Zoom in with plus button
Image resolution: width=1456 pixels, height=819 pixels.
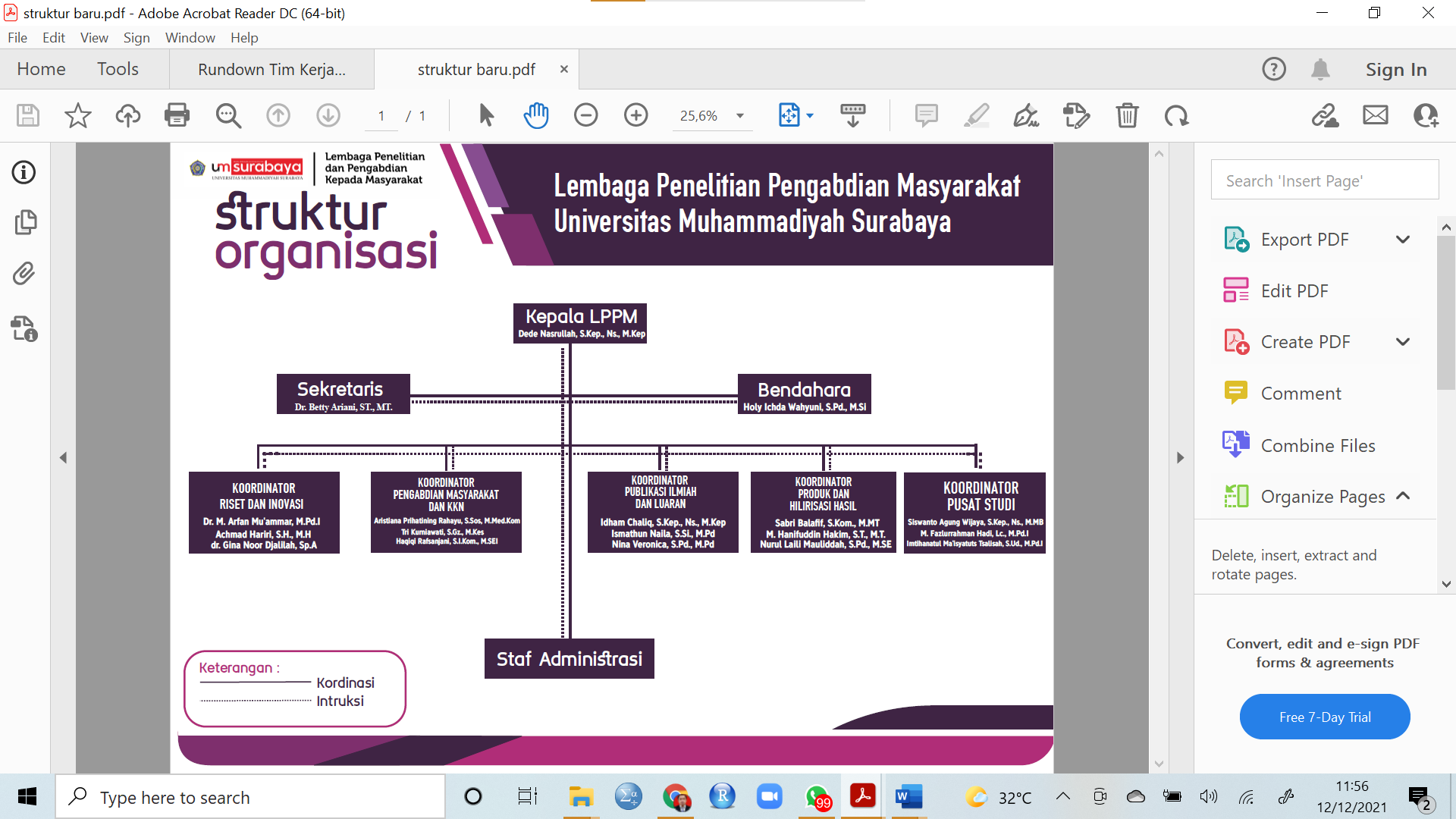636,115
